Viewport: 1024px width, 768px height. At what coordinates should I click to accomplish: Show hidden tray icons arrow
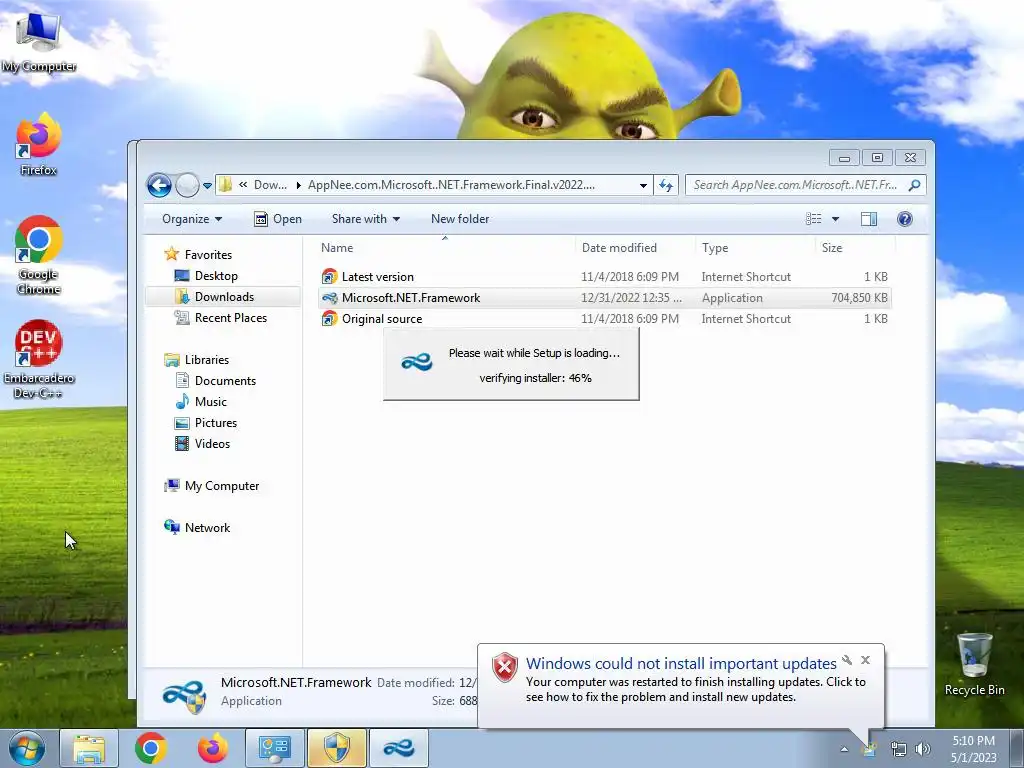844,749
